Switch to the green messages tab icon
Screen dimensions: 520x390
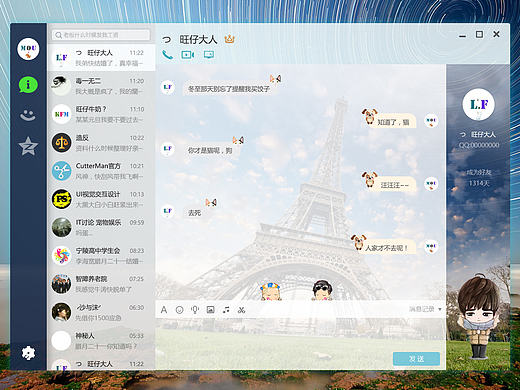[28, 85]
